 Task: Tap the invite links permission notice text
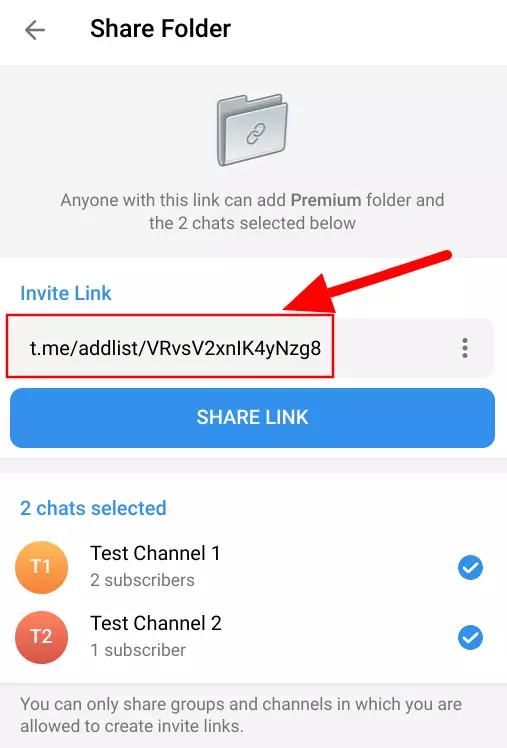click(241, 715)
